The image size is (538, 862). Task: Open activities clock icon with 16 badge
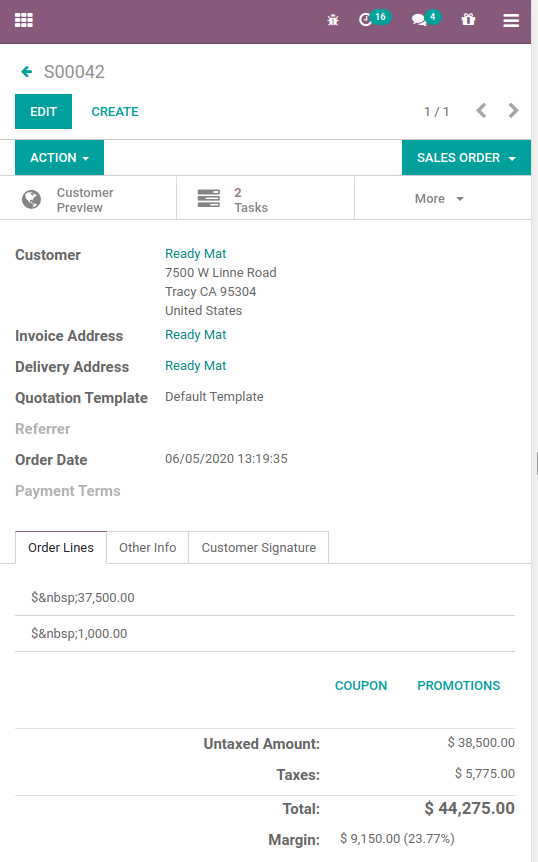[374, 19]
